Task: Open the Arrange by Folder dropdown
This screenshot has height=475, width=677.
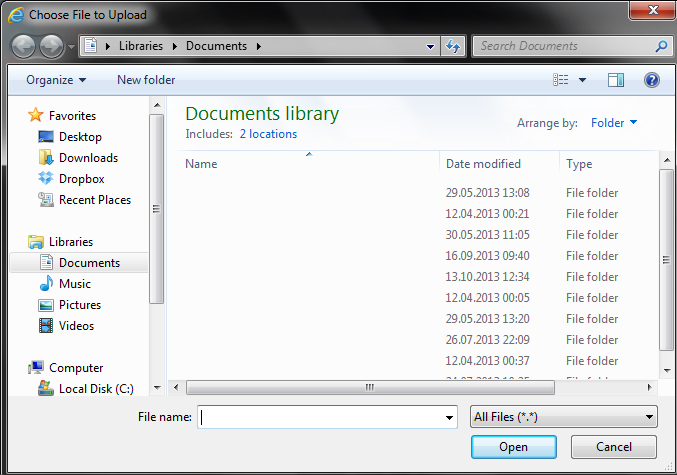Action: (613, 123)
